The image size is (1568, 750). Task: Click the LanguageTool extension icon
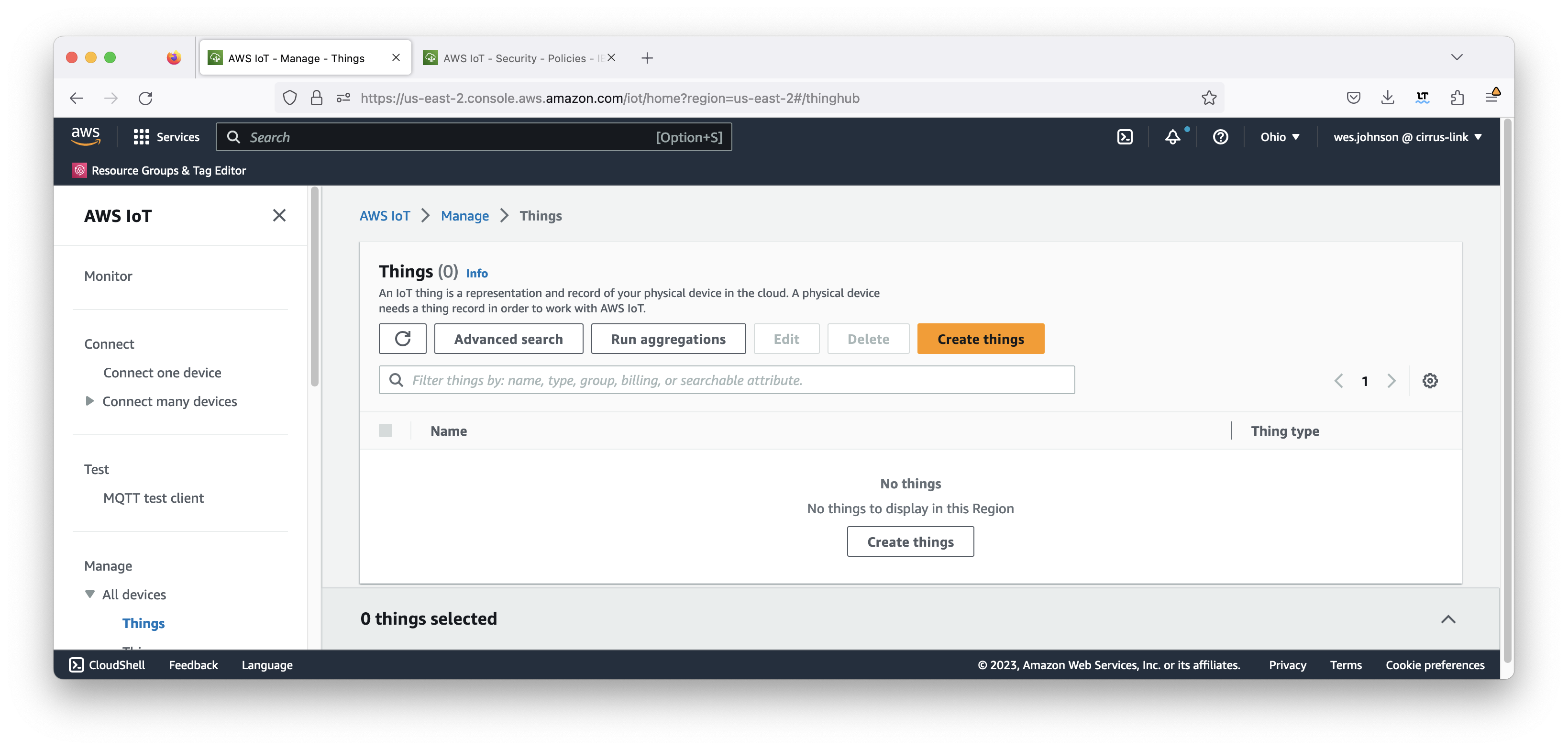pyautogui.click(x=1423, y=98)
